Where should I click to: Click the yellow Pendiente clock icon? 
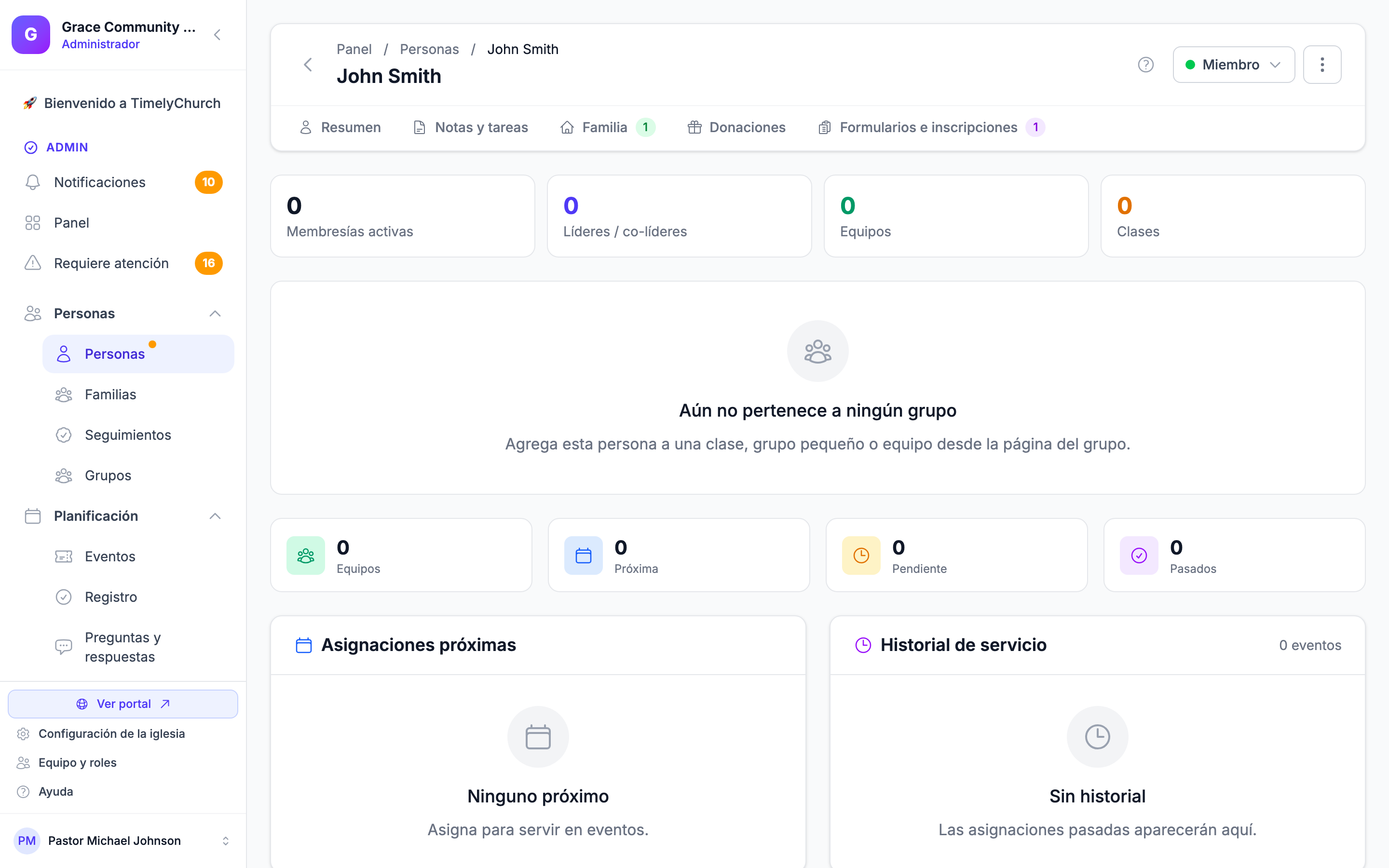pyautogui.click(x=861, y=556)
